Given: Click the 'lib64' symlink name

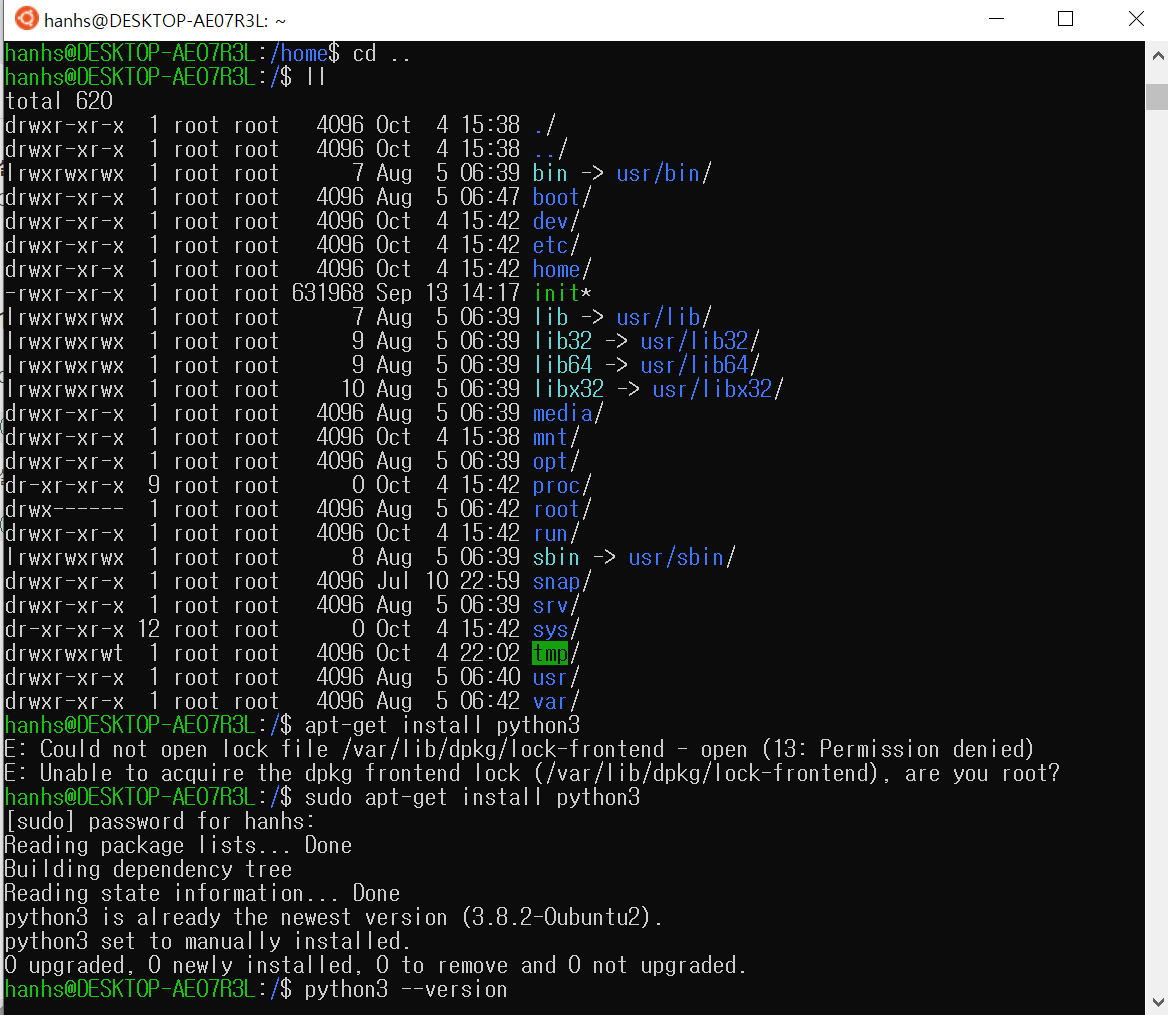Looking at the screenshot, I should [x=562, y=365].
